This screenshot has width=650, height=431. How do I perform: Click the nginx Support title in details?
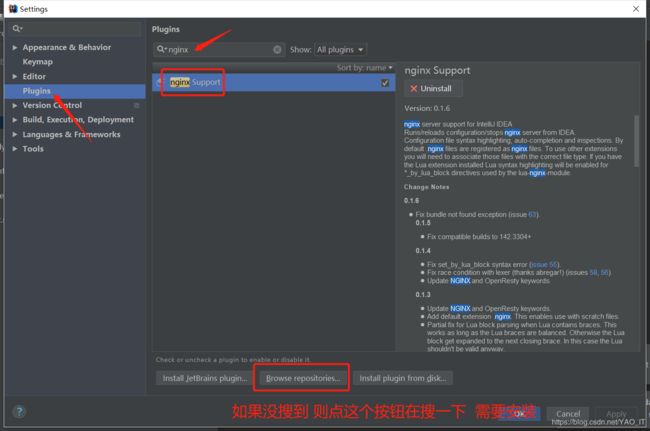click(437, 70)
